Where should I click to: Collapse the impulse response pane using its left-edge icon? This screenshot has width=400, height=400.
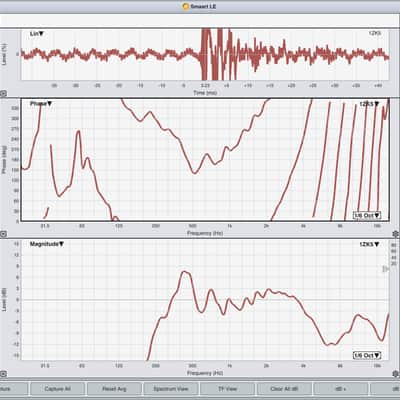[x=3, y=94]
